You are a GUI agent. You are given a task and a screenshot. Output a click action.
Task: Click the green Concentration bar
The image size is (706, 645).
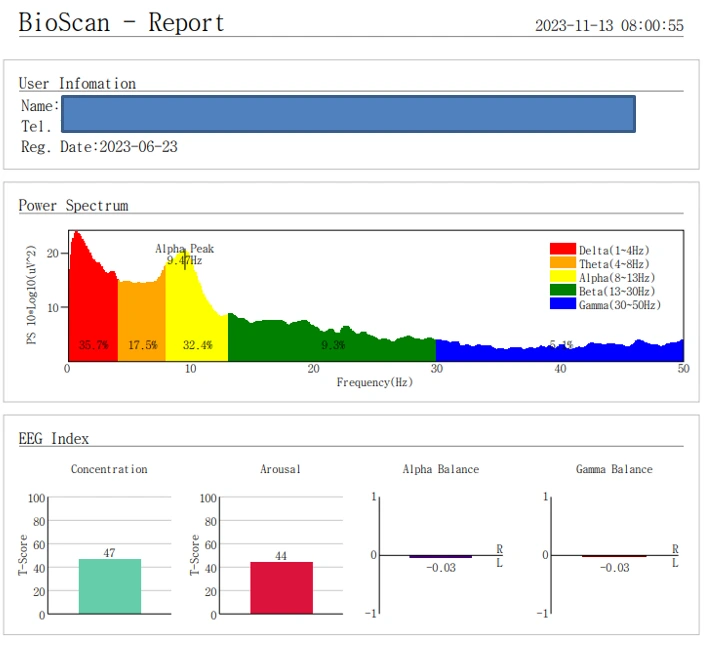(110, 586)
